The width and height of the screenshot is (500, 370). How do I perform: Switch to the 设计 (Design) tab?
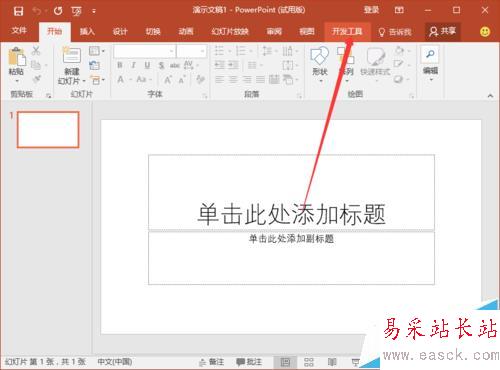[120, 32]
